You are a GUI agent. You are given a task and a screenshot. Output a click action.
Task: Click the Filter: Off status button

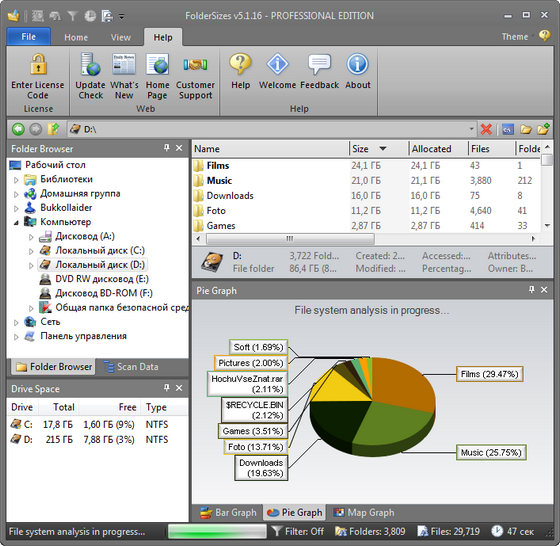click(x=298, y=532)
